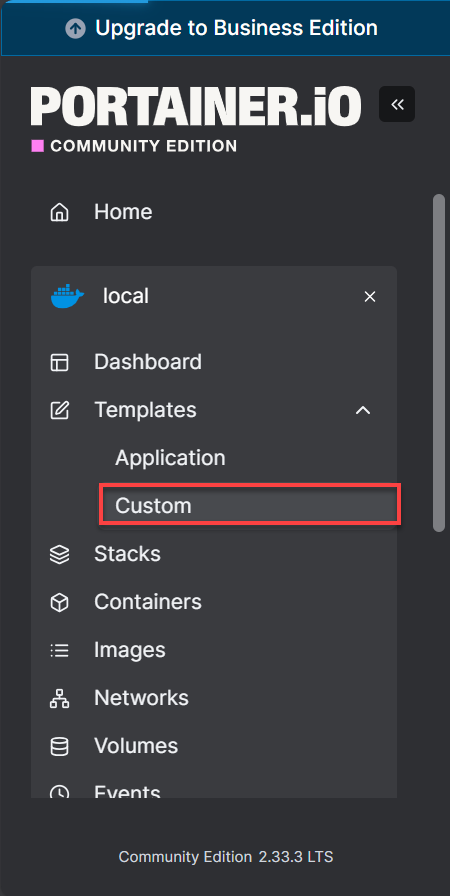This screenshot has height=896, width=450.
Task: Click the Home house icon
Action: [x=59, y=212]
